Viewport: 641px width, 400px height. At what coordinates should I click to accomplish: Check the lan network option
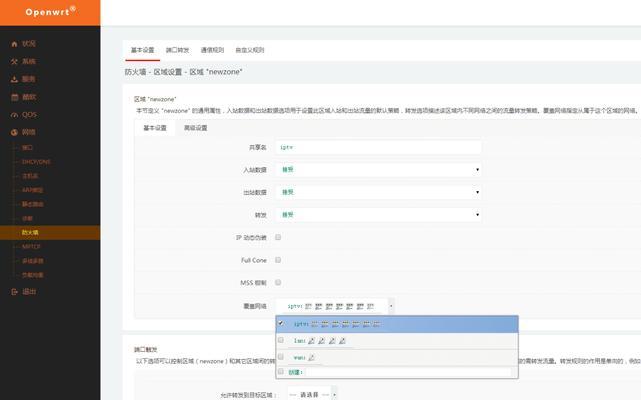pos(281,340)
